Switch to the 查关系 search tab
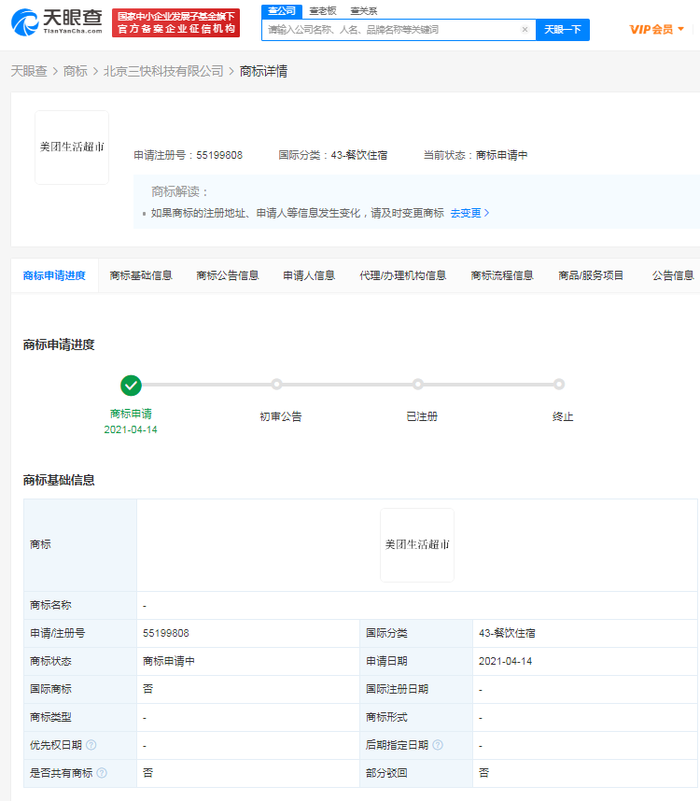Image resolution: width=700 pixels, height=801 pixels. [363, 10]
